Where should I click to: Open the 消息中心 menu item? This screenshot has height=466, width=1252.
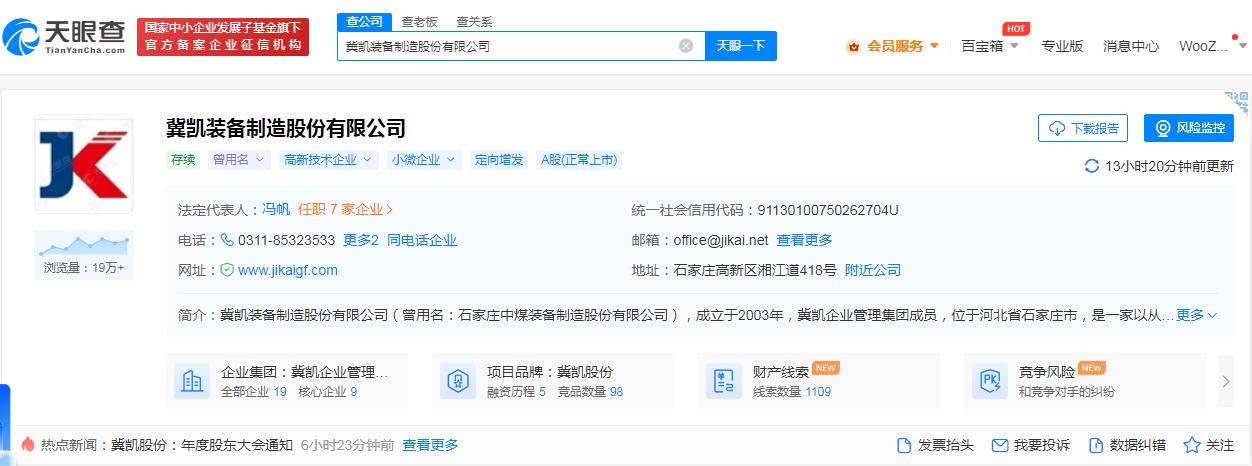[x=1131, y=46]
